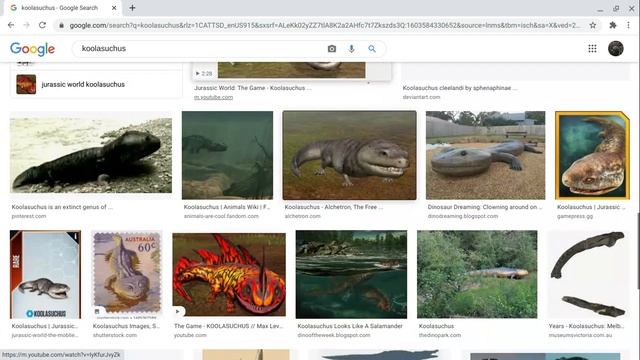Open the fossil jaw bones image
Screen dimensions: 640x360
point(588,274)
